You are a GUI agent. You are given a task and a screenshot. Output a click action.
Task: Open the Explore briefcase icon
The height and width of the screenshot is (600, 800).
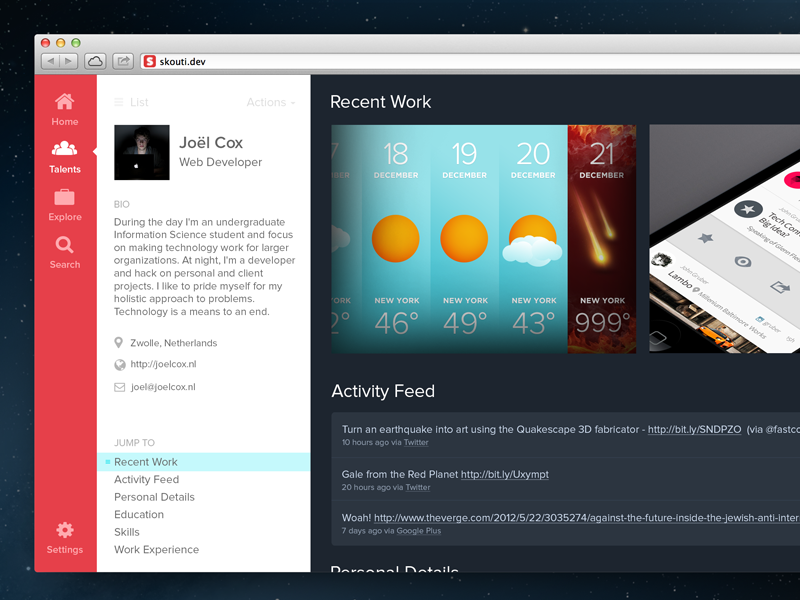tap(64, 197)
